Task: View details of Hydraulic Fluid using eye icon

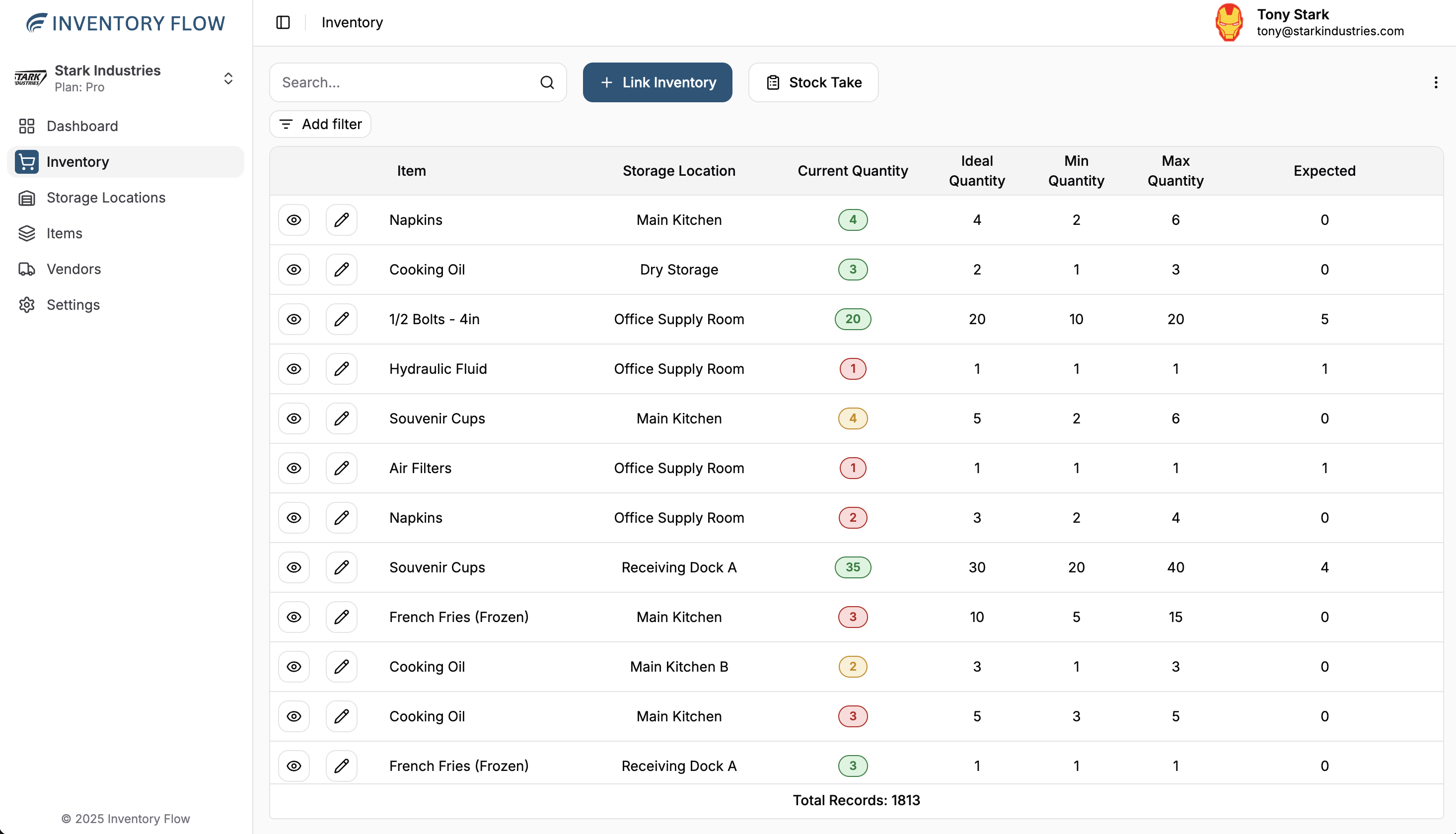Action: coord(293,368)
